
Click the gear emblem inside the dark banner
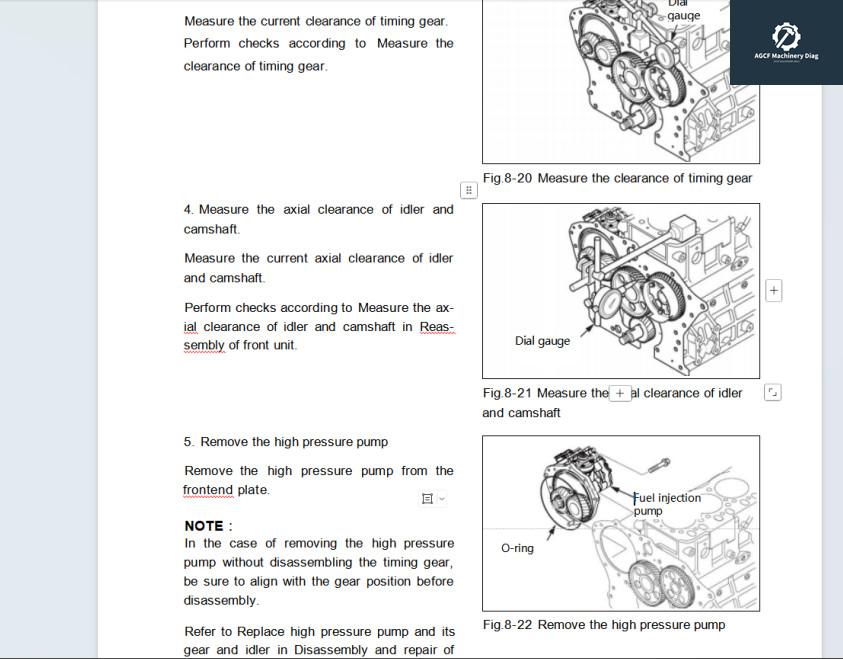(x=789, y=37)
